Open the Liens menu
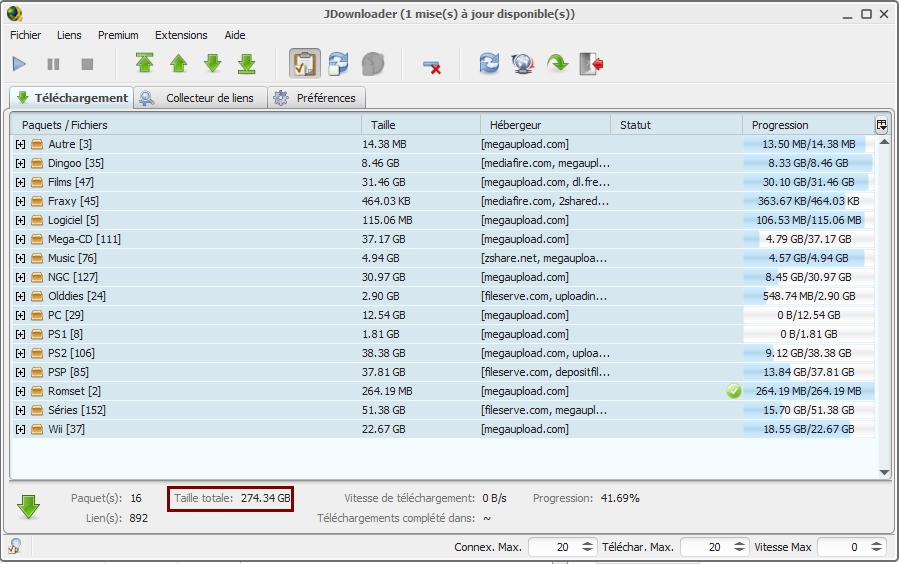This screenshot has height=564, width=899. pyautogui.click(x=69, y=35)
